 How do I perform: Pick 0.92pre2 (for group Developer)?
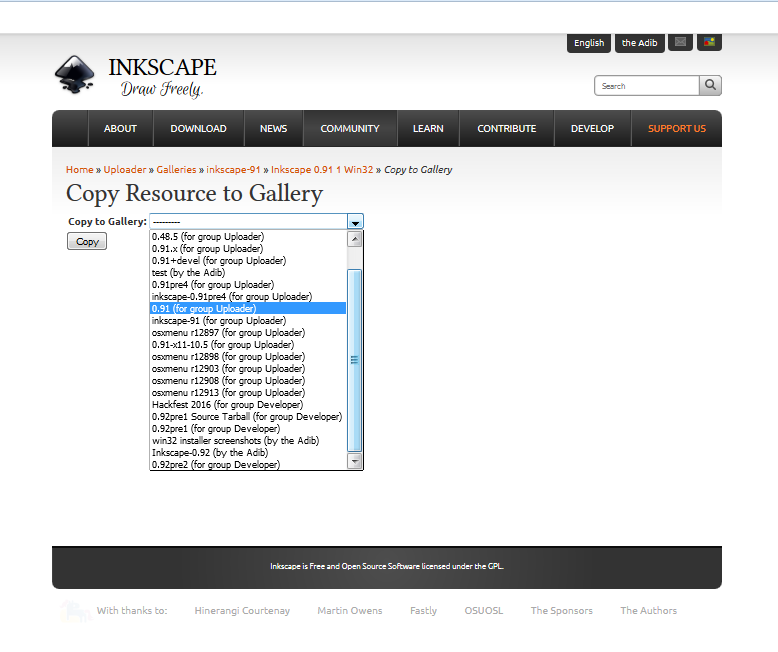pos(248,464)
